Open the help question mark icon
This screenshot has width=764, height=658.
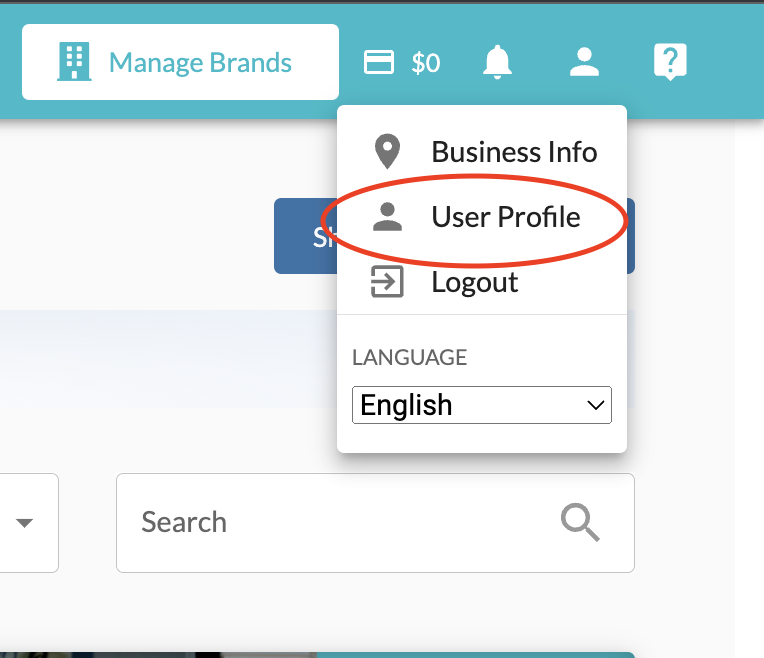click(668, 63)
